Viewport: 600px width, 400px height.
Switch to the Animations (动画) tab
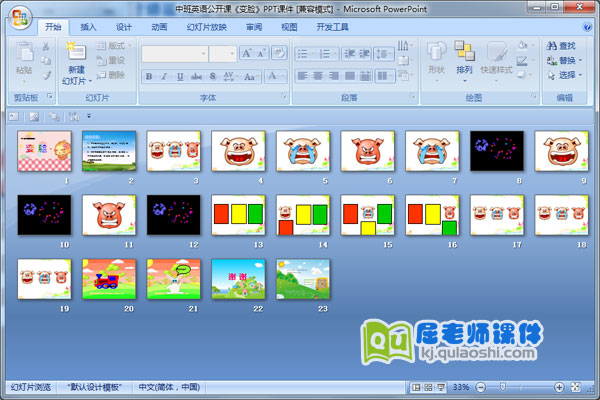pos(159,27)
